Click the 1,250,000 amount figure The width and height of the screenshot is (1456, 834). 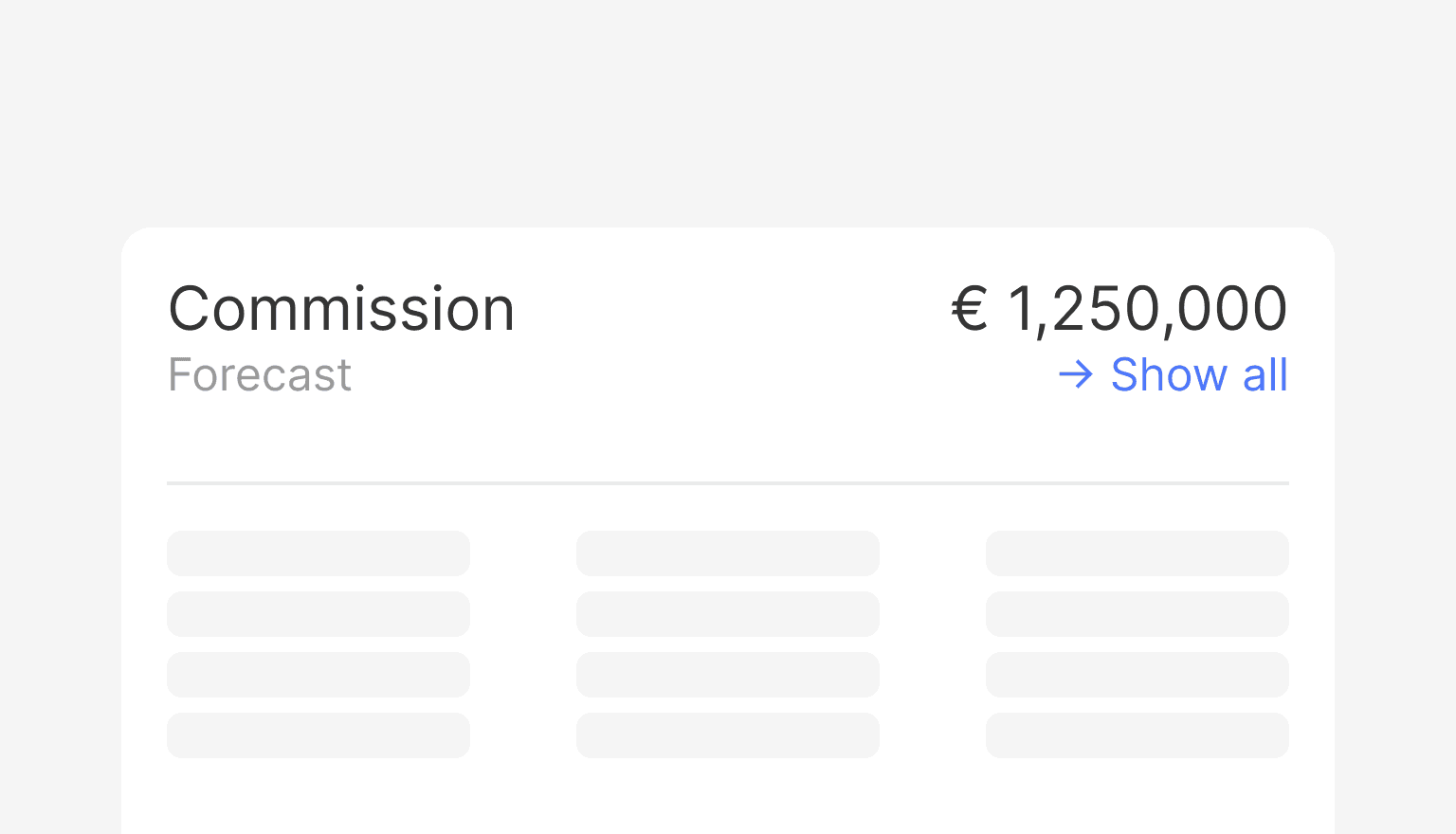[x=1146, y=309]
